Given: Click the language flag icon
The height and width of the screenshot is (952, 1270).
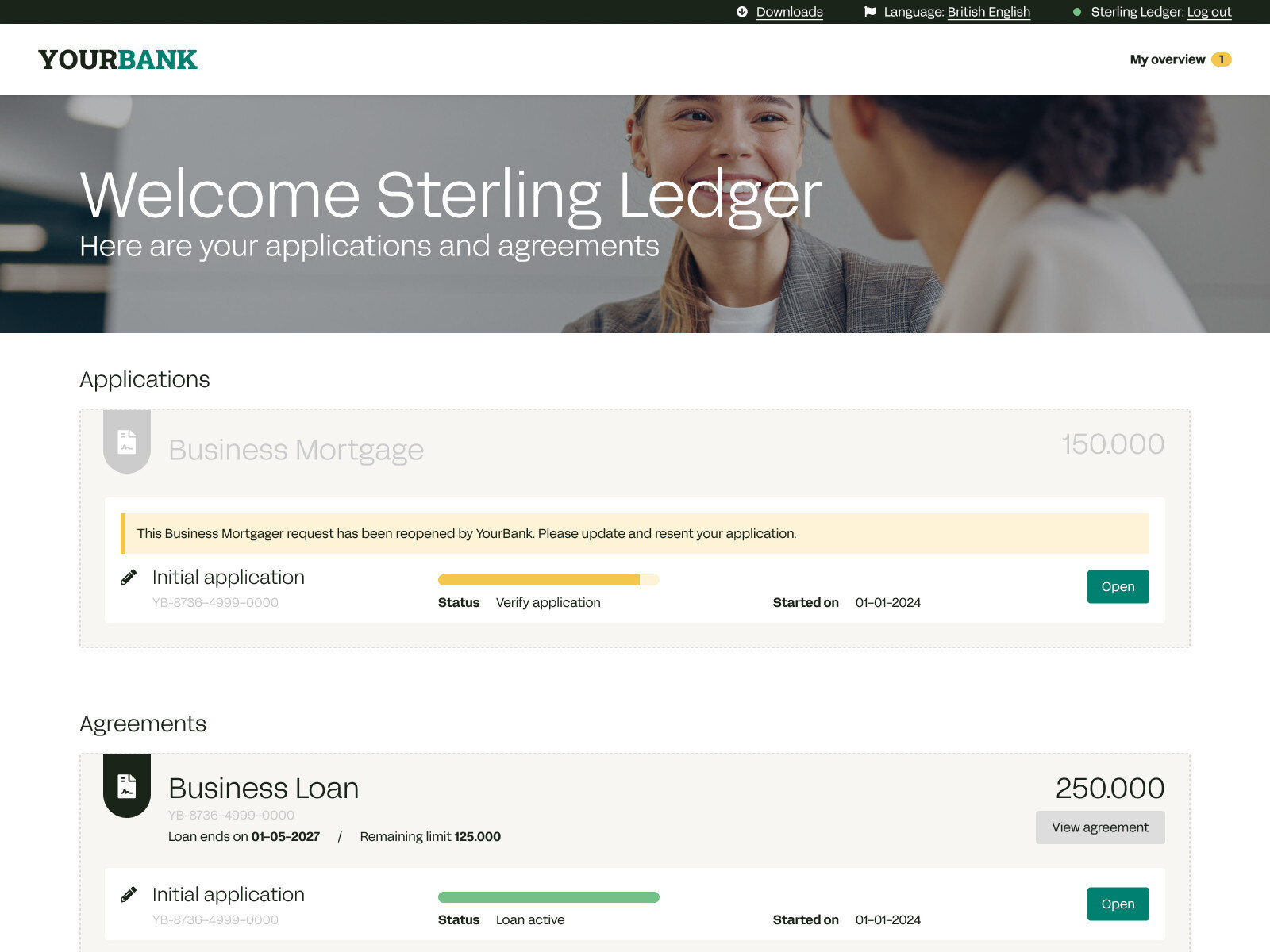Looking at the screenshot, I should [x=870, y=12].
